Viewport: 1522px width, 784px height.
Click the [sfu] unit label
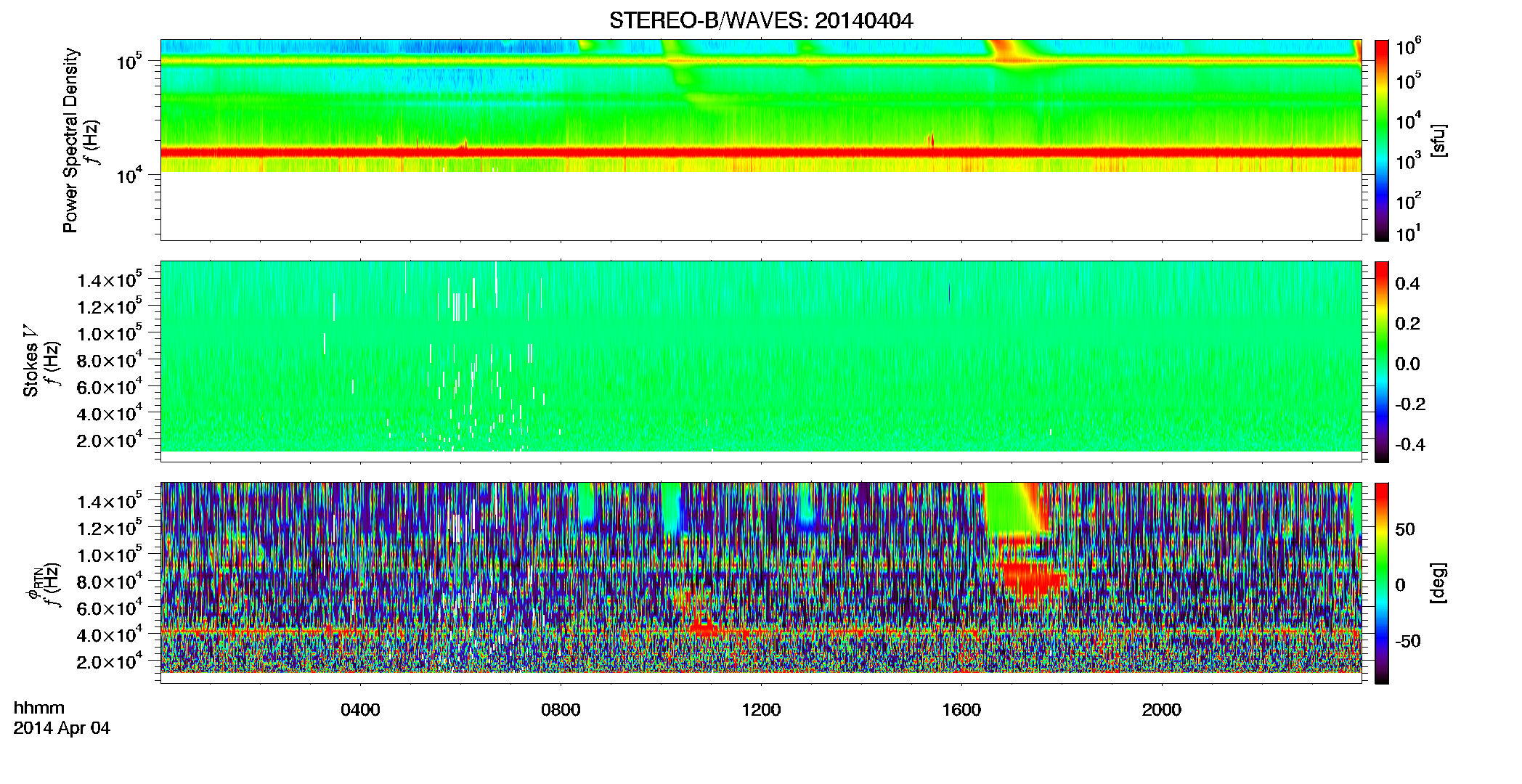[x=1438, y=140]
